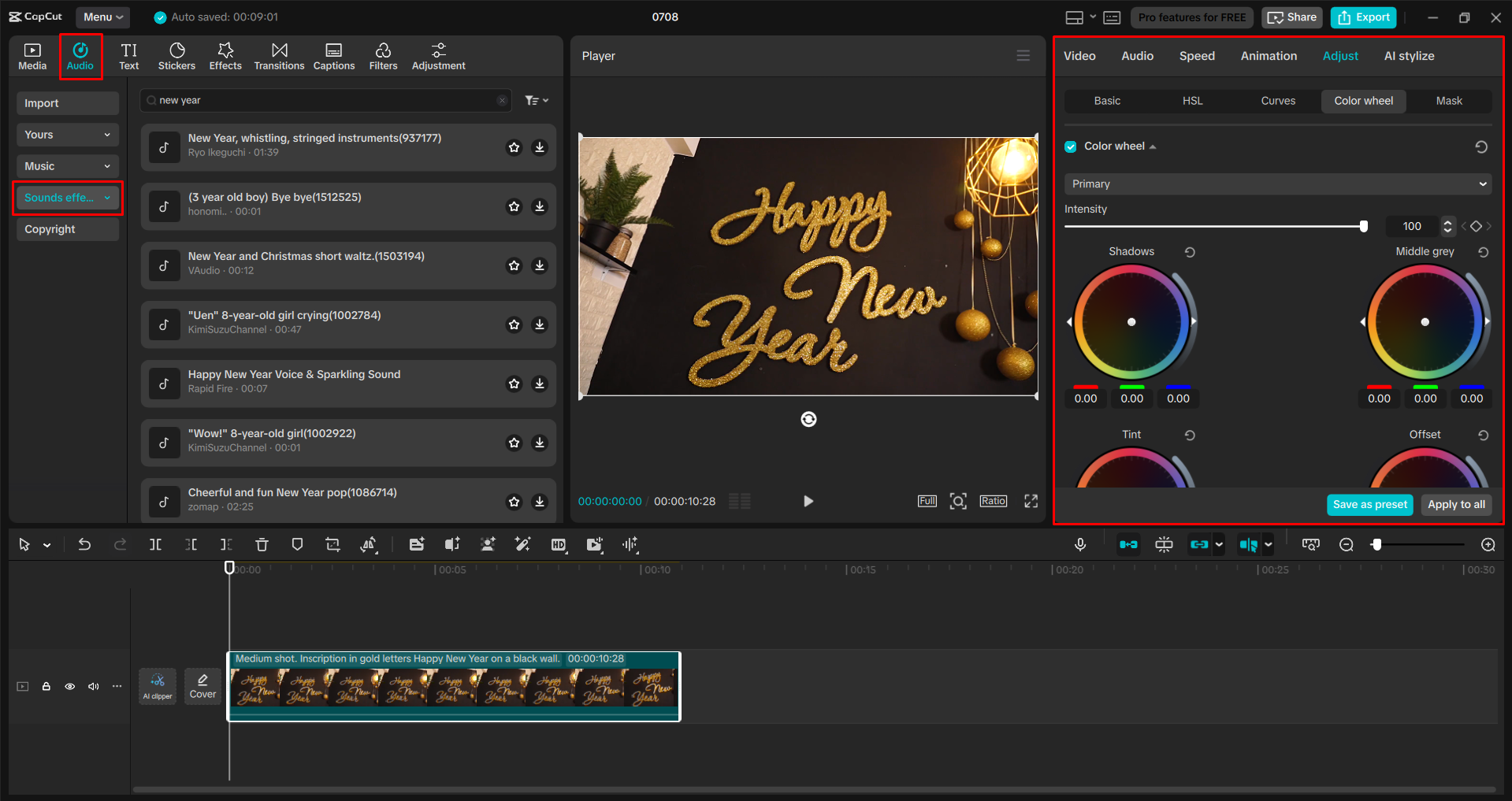The height and width of the screenshot is (801, 1512).
Task: Open the Primary color wheel dropdown
Action: pyautogui.click(x=1277, y=184)
